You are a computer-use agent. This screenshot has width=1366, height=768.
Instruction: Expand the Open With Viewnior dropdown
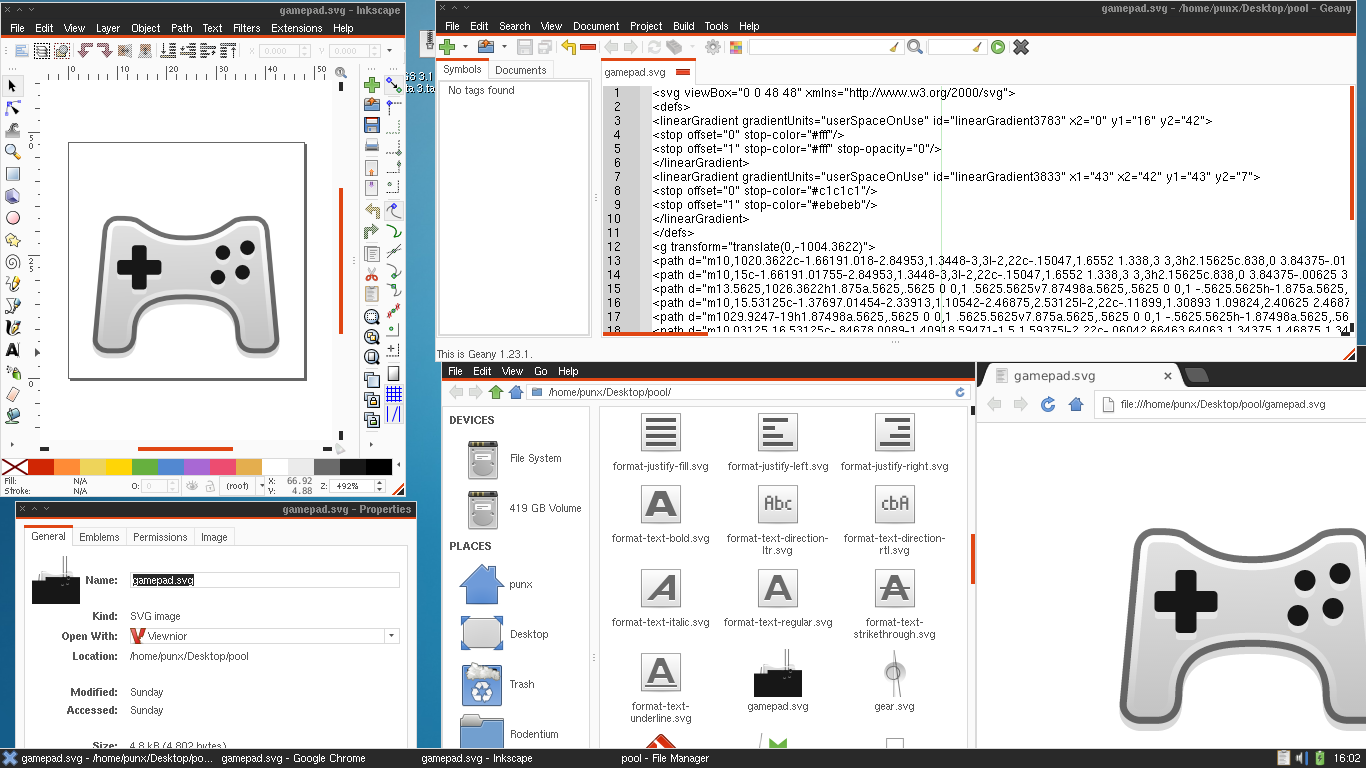pyautogui.click(x=391, y=636)
